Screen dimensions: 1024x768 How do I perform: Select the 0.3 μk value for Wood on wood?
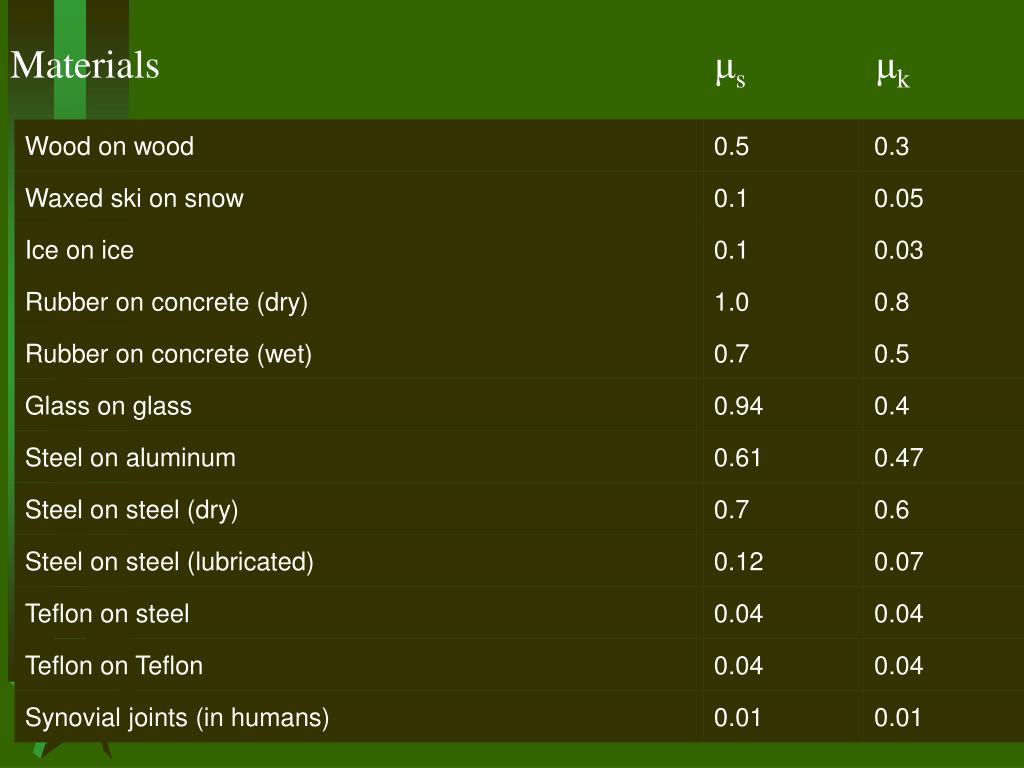tap(891, 146)
